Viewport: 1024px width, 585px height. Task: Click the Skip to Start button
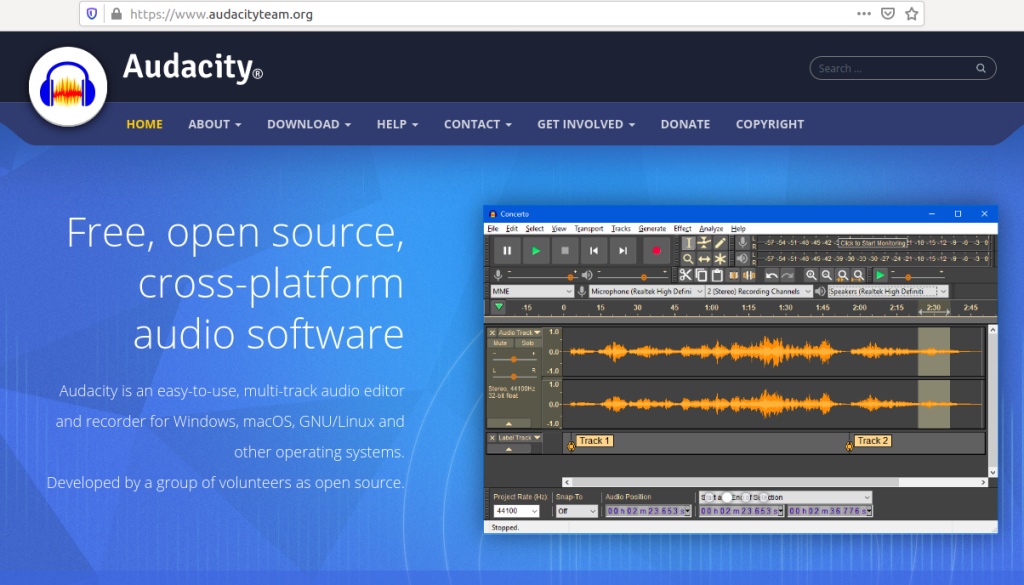click(594, 251)
